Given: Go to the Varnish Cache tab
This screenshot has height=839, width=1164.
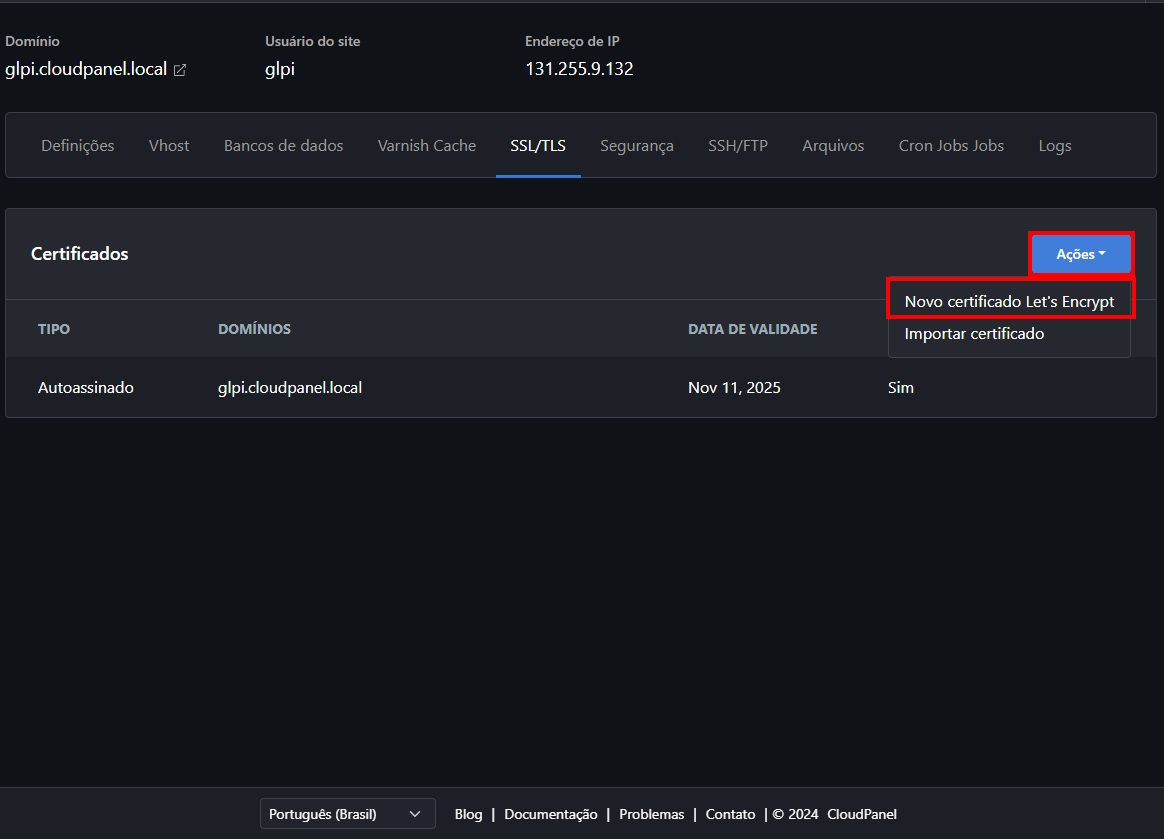Looking at the screenshot, I should tap(427, 146).
